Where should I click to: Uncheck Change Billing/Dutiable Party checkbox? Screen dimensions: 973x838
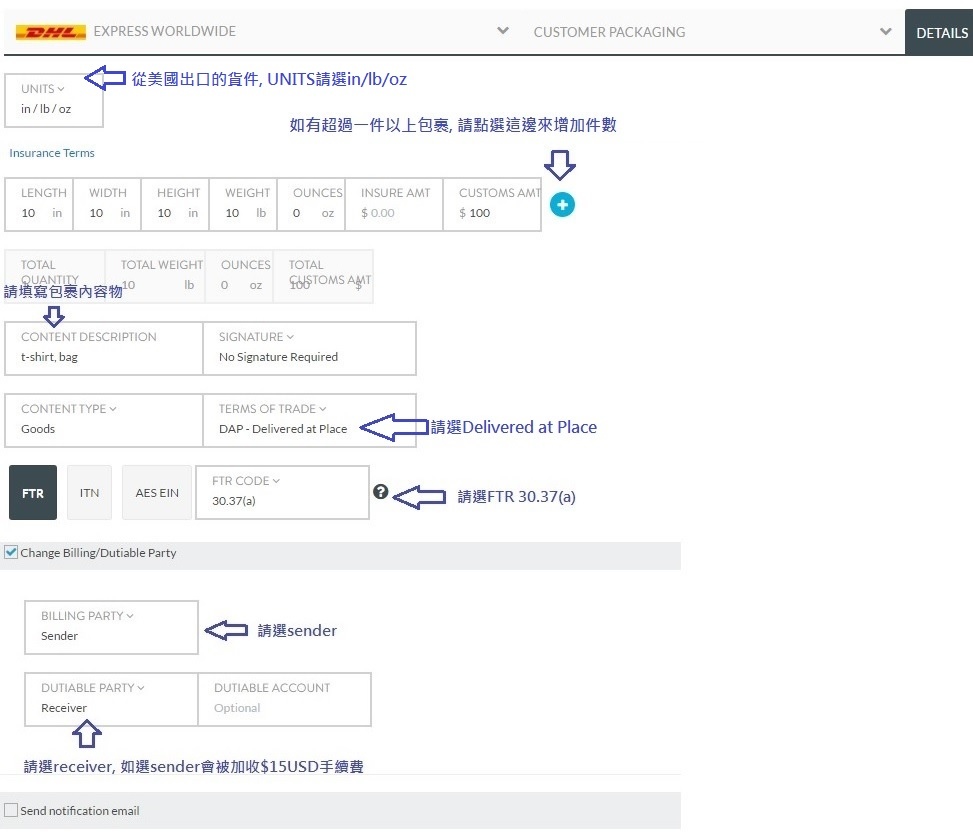11,552
